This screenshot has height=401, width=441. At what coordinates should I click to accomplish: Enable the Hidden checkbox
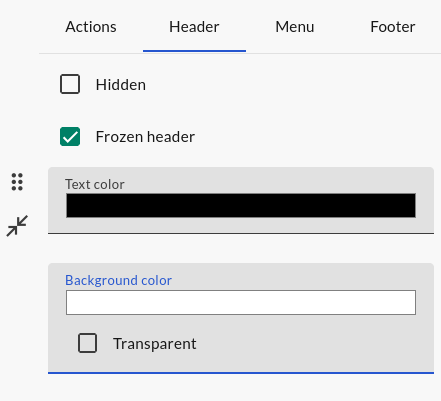click(70, 84)
